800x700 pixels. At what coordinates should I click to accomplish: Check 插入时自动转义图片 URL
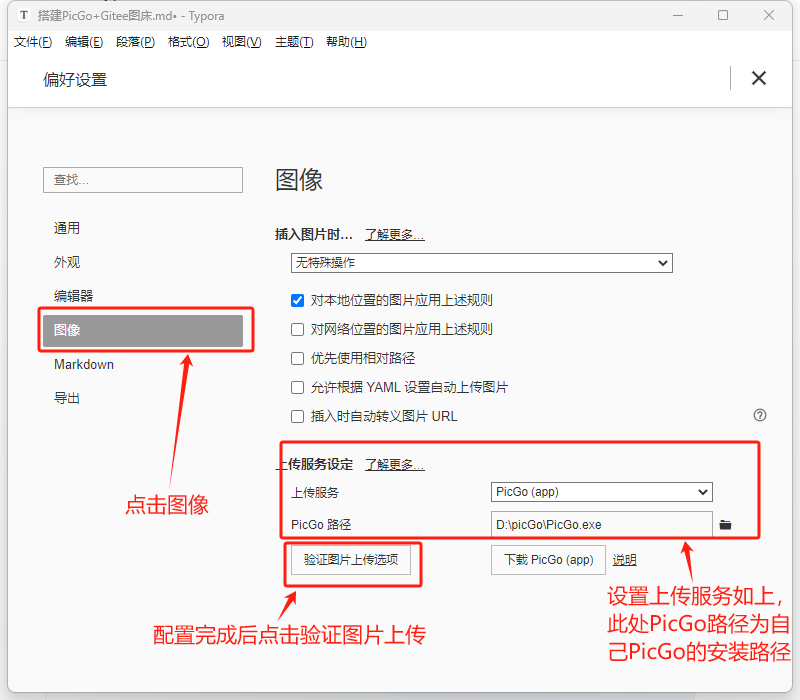(x=297, y=417)
